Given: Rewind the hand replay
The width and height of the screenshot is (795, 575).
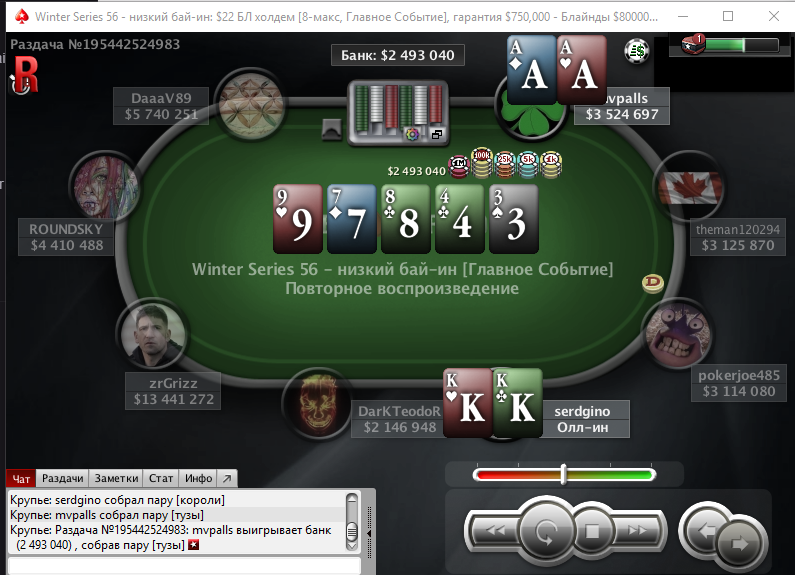Looking at the screenshot, I should coord(495,531).
